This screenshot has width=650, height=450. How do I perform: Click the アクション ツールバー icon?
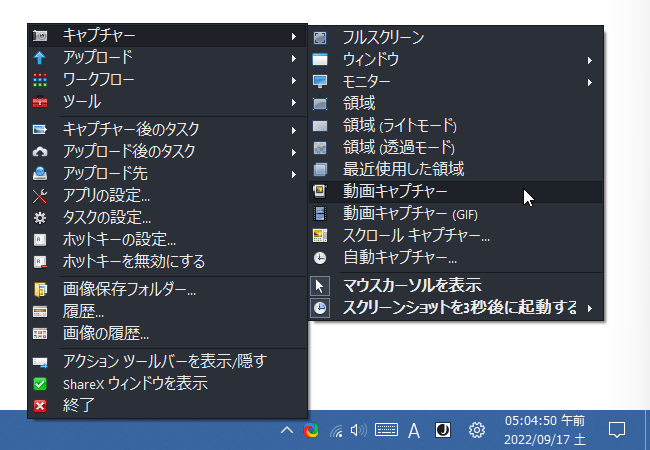(x=40, y=362)
